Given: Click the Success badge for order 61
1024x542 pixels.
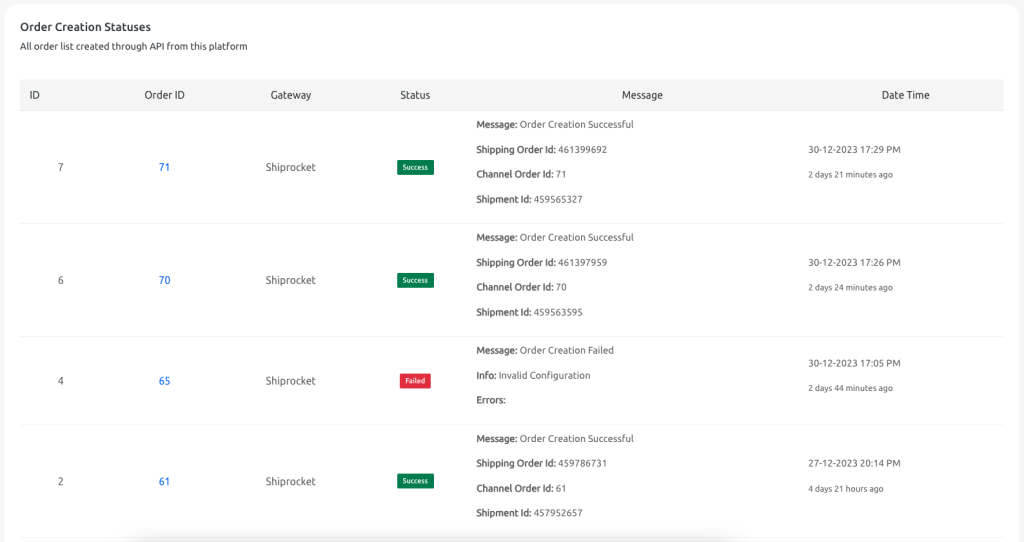Looking at the screenshot, I should 415,481.
